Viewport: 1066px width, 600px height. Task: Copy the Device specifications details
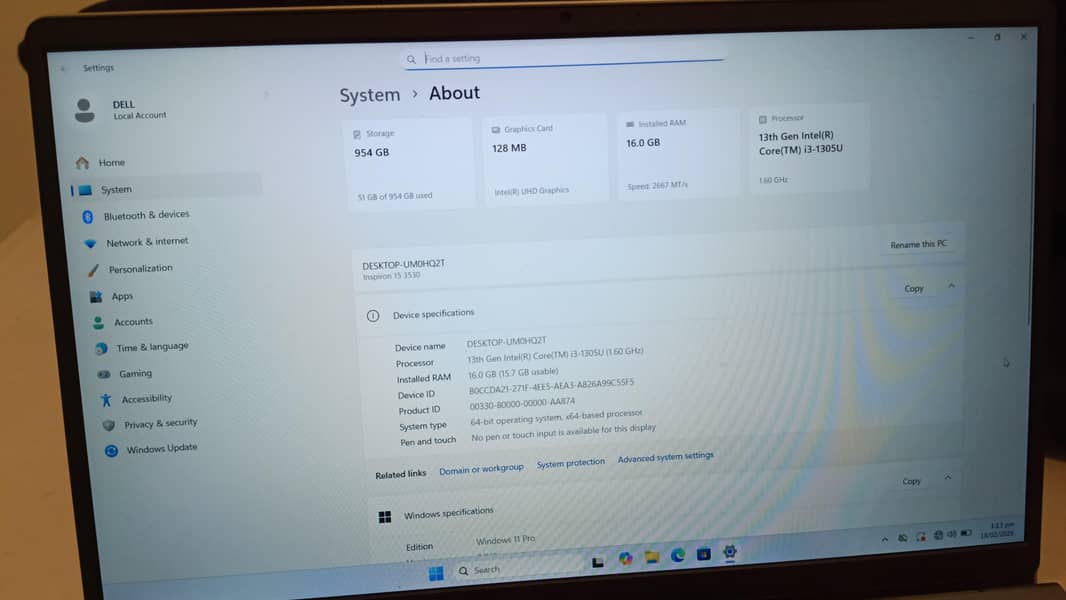pos(914,289)
